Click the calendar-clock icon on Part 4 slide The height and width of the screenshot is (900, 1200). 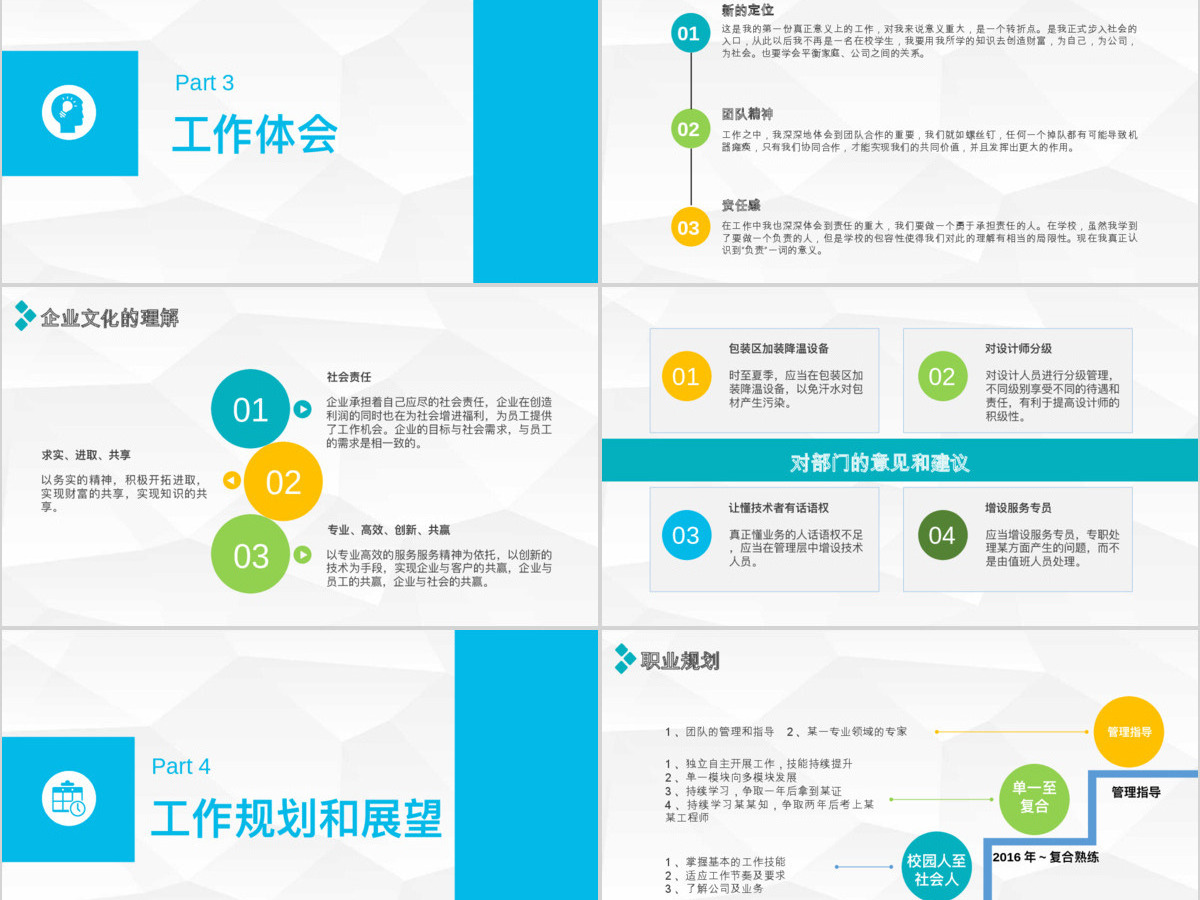point(69,798)
